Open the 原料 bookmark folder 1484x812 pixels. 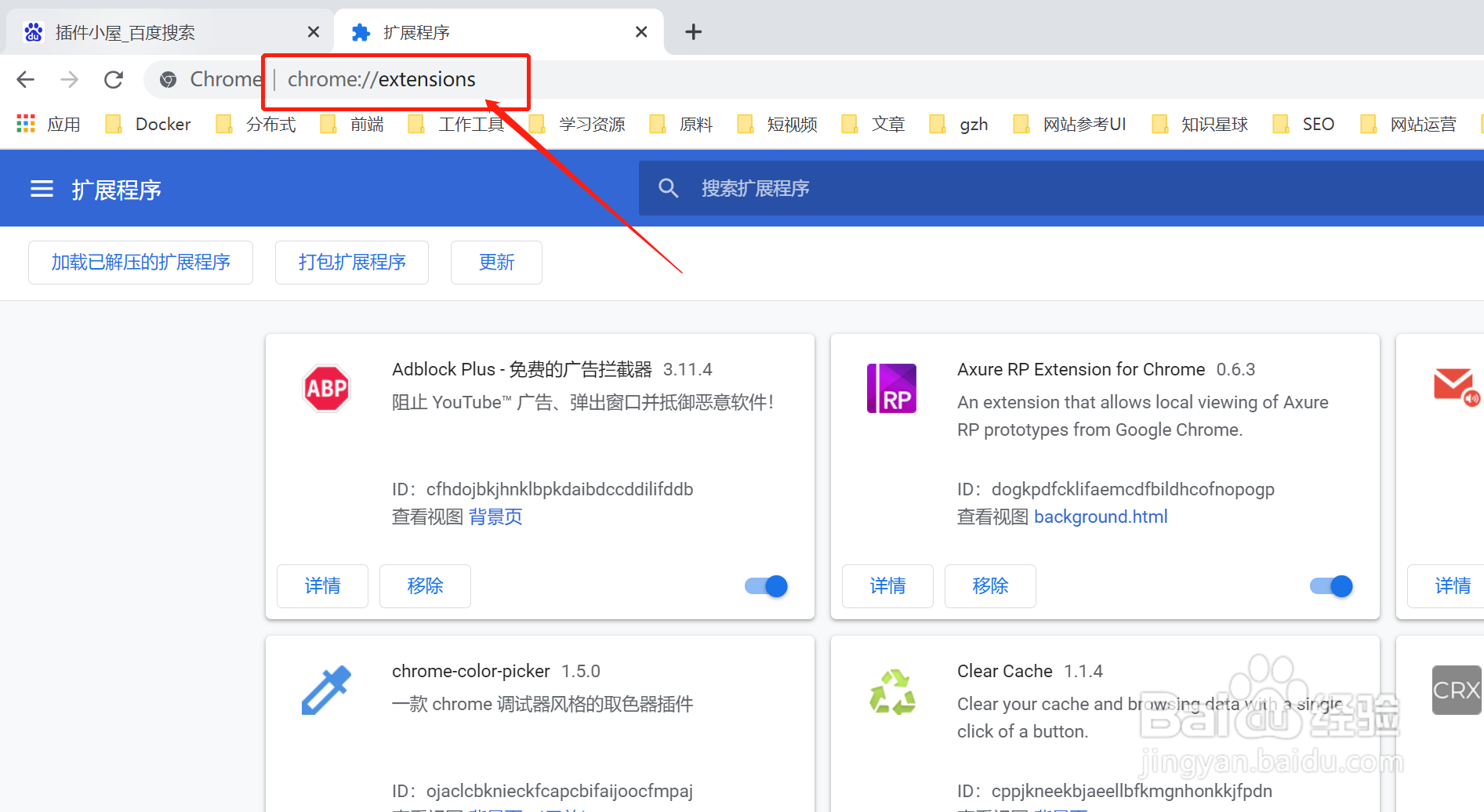[x=681, y=124]
